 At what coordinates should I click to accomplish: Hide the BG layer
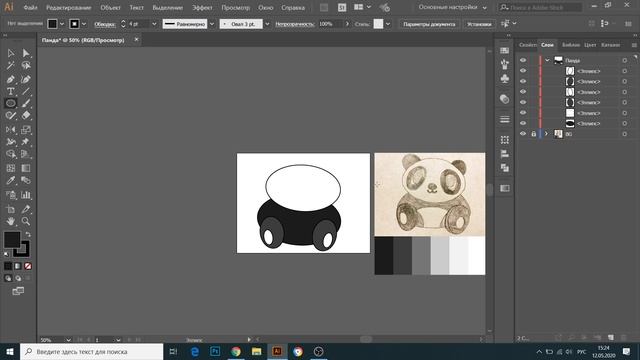click(523, 133)
